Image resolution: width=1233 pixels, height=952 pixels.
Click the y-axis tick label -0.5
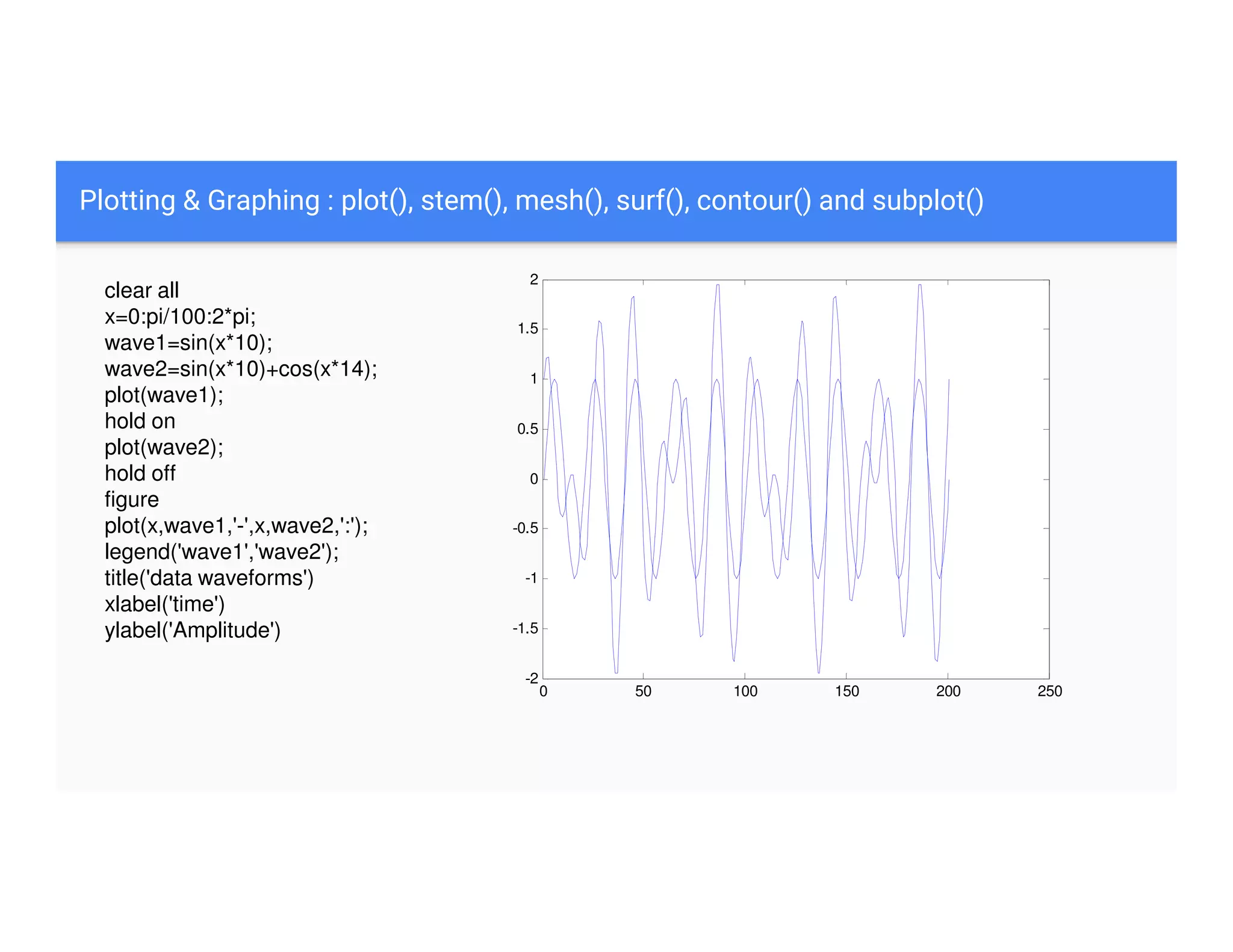[525, 528]
